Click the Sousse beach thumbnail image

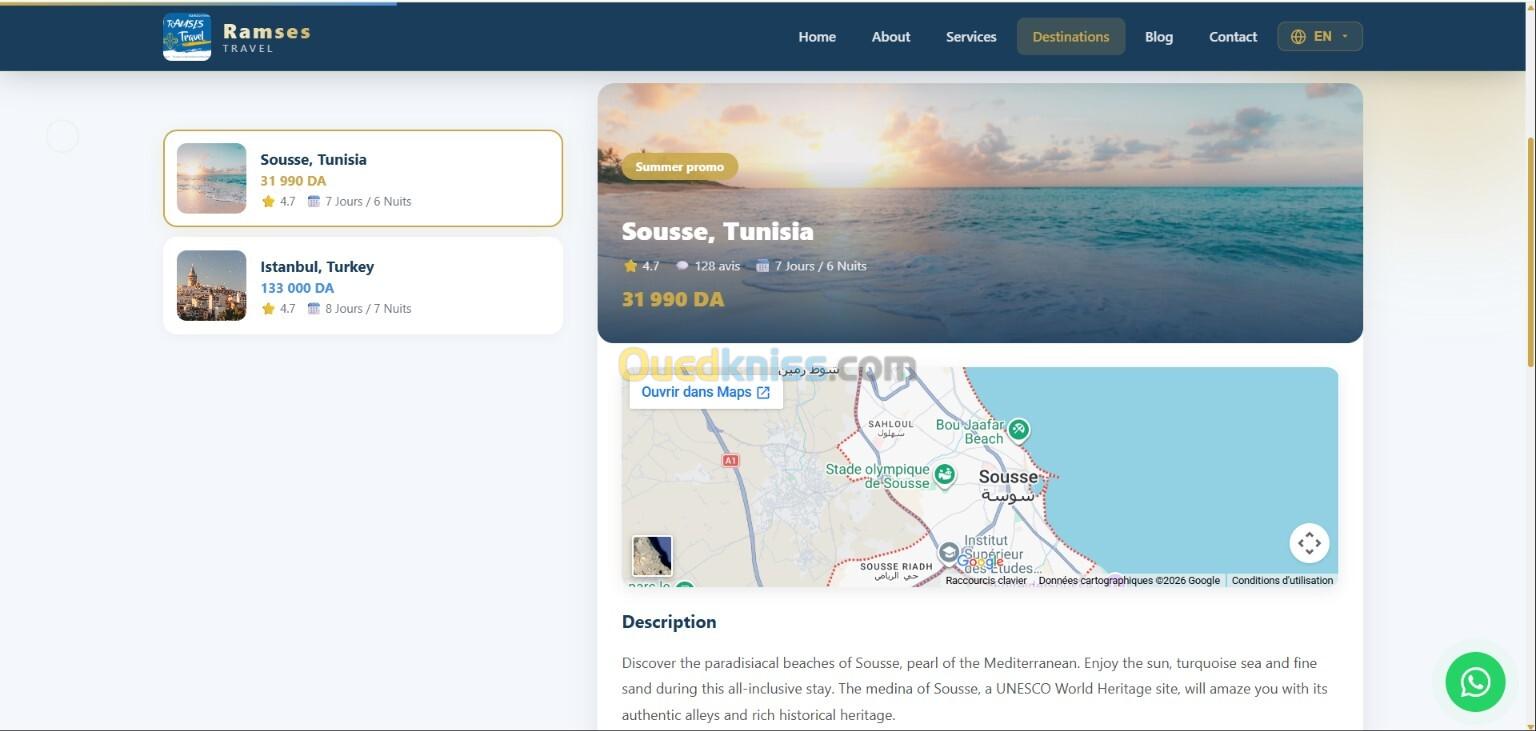pyautogui.click(x=211, y=178)
